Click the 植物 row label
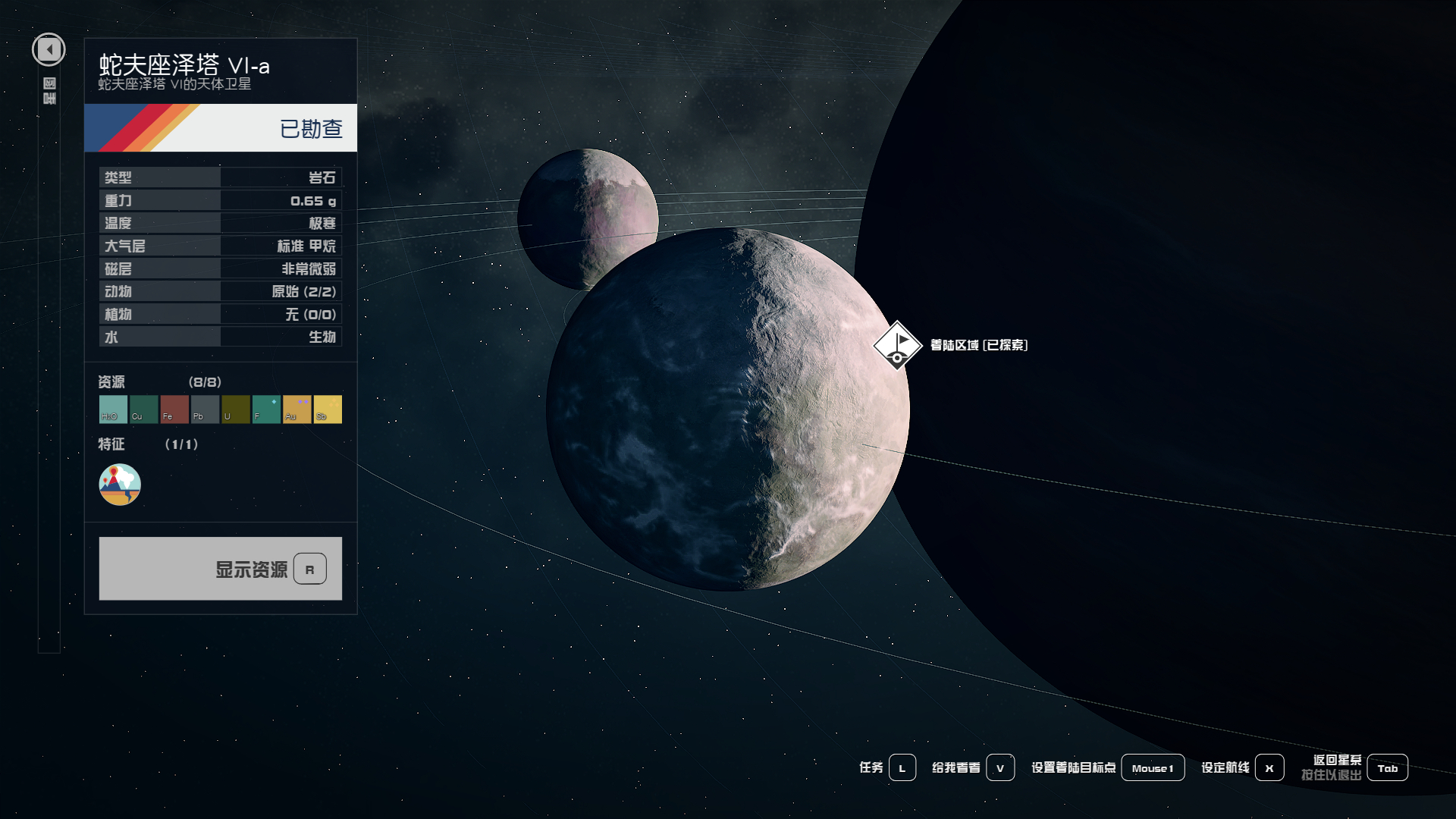 [x=118, y=314]
